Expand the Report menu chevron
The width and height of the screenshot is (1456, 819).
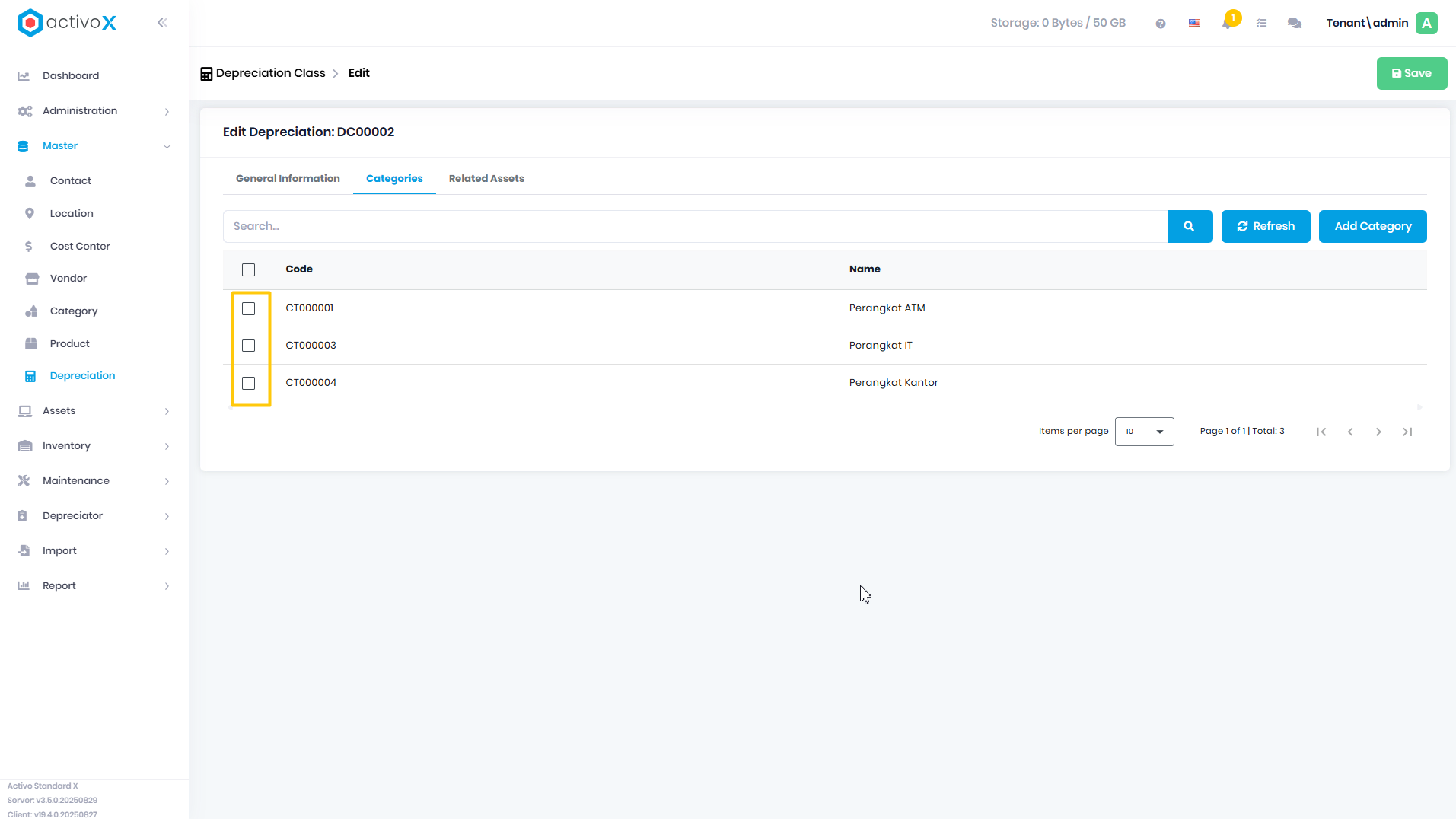[167, 586]
